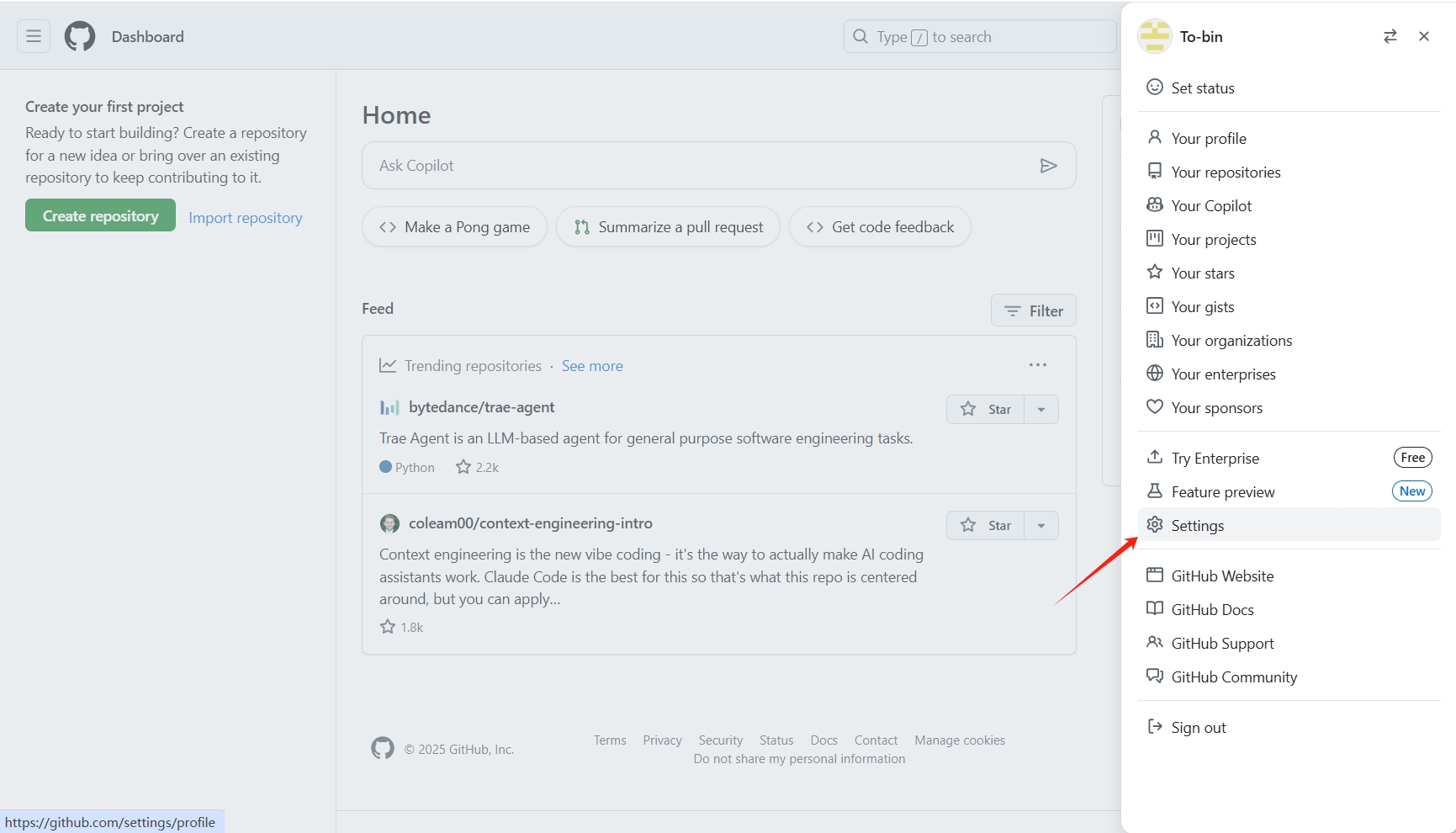This screenshot has width=1456, height=833.
Task: Click the gear icon beside Settings
Action: point(1155,525)
